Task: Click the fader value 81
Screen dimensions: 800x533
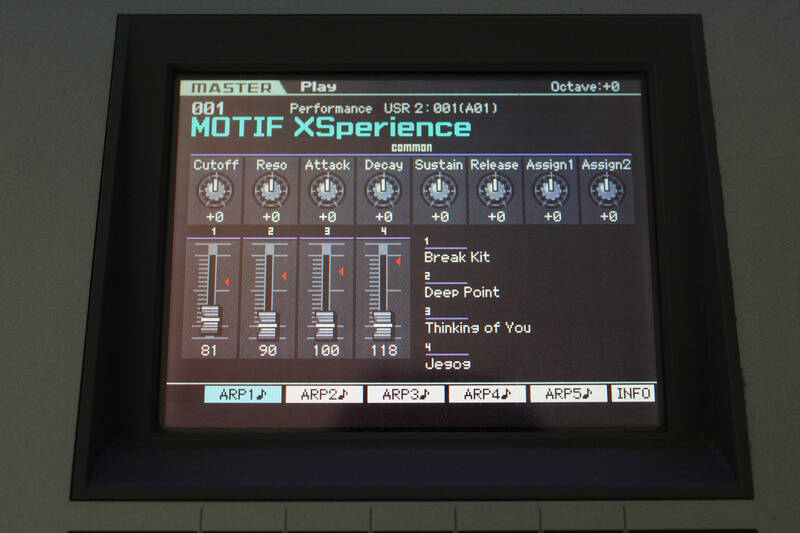Action: tap(209, 350)
